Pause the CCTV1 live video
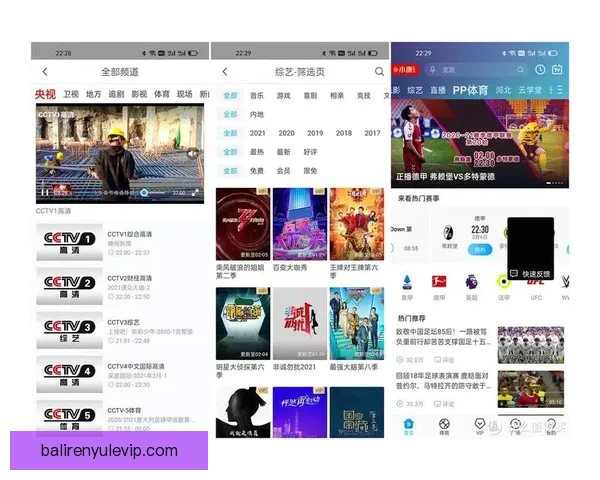The image size is (600, 480). pyautogui.click(x=45, y=193)
